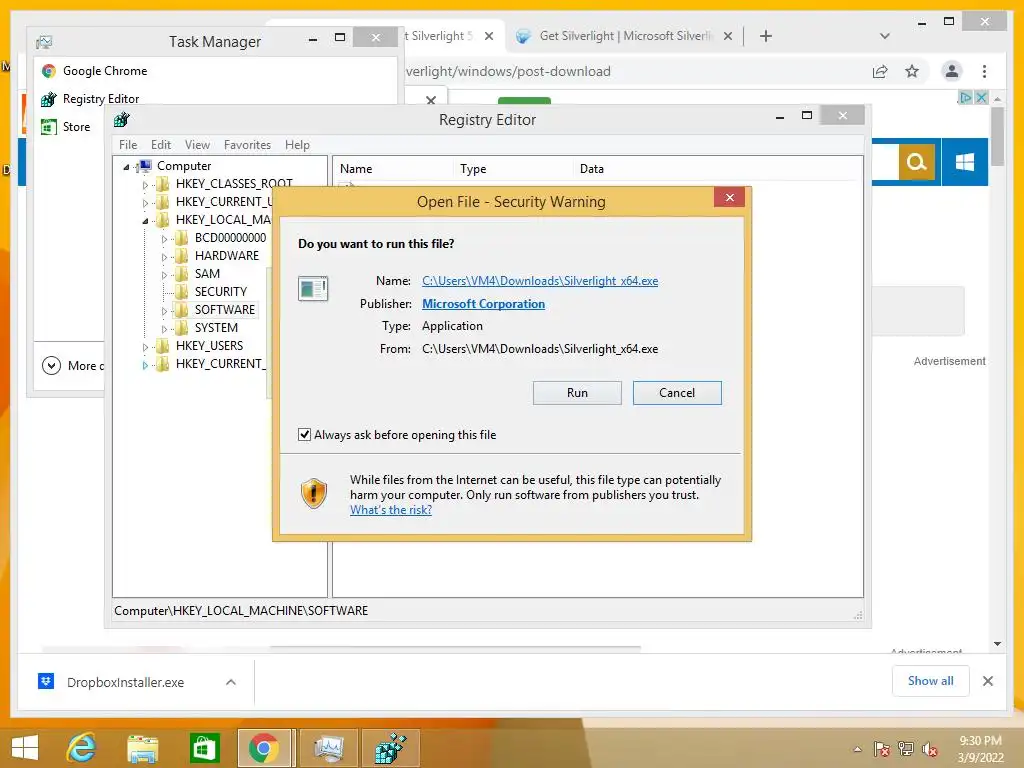Click the Computer icon in registry tree
This screenshot has width=1024, height=768.
[145, 166]
